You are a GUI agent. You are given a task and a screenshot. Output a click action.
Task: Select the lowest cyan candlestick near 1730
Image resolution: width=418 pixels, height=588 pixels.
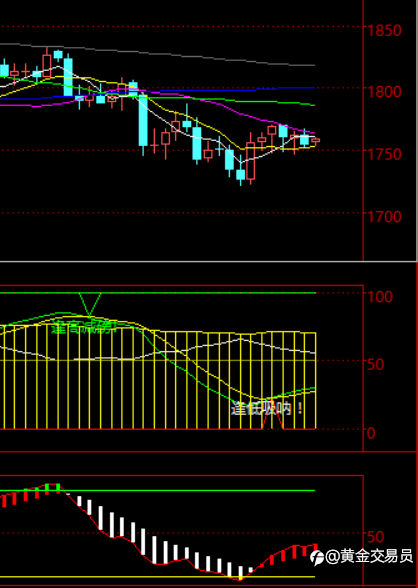[240, 175]
